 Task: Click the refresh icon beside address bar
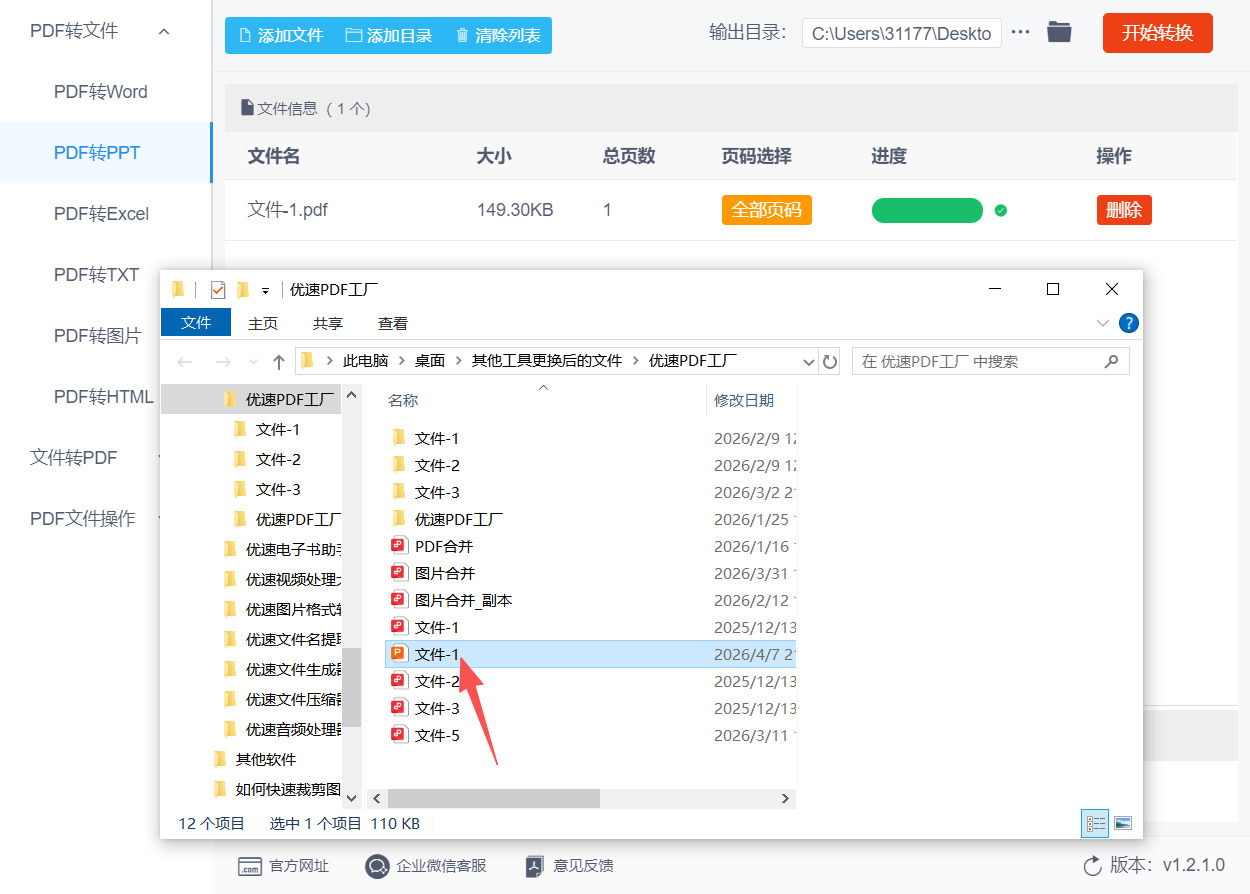[x=829, y=361]
